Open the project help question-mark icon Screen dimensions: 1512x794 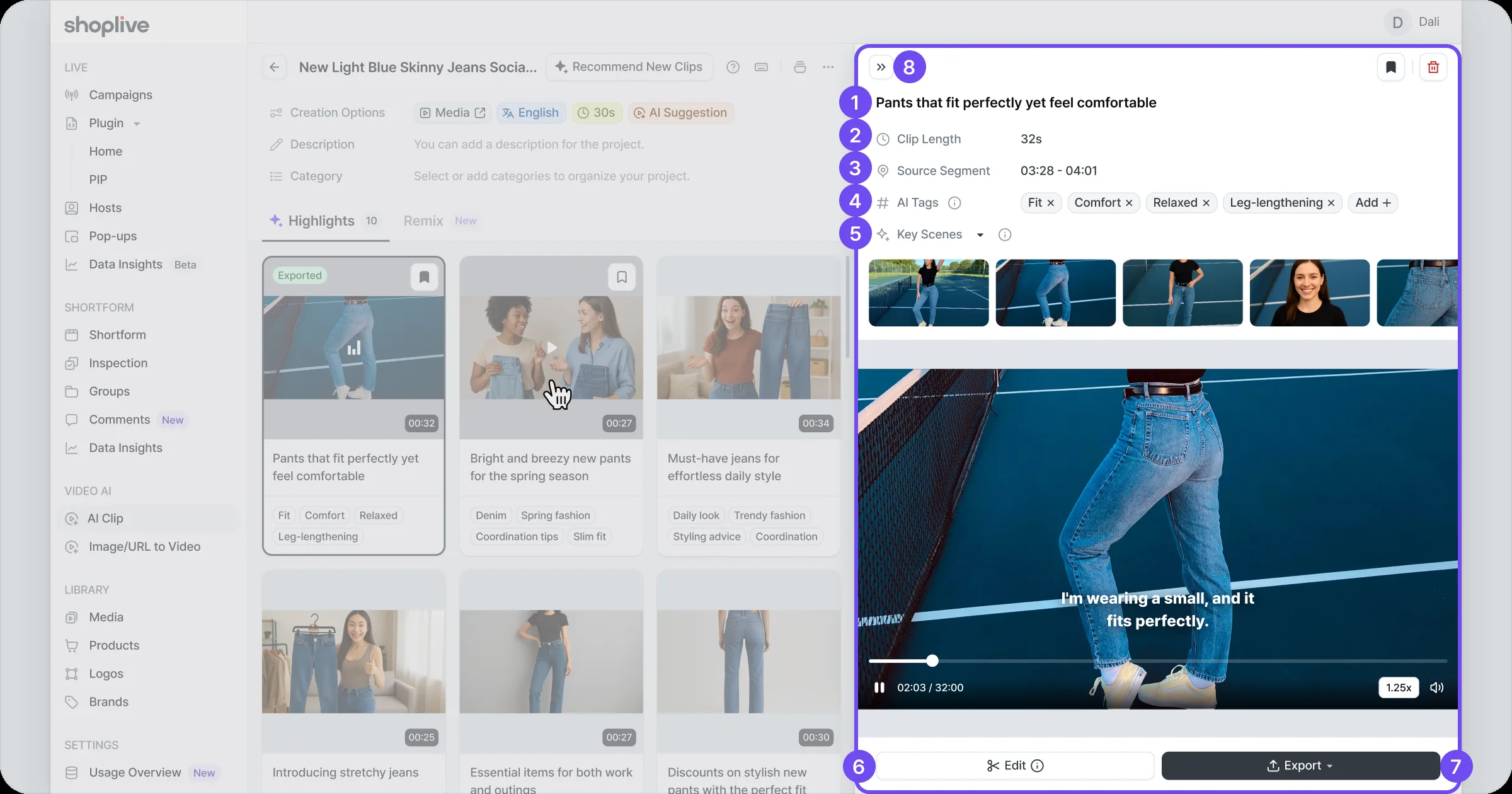click(733, 67)
